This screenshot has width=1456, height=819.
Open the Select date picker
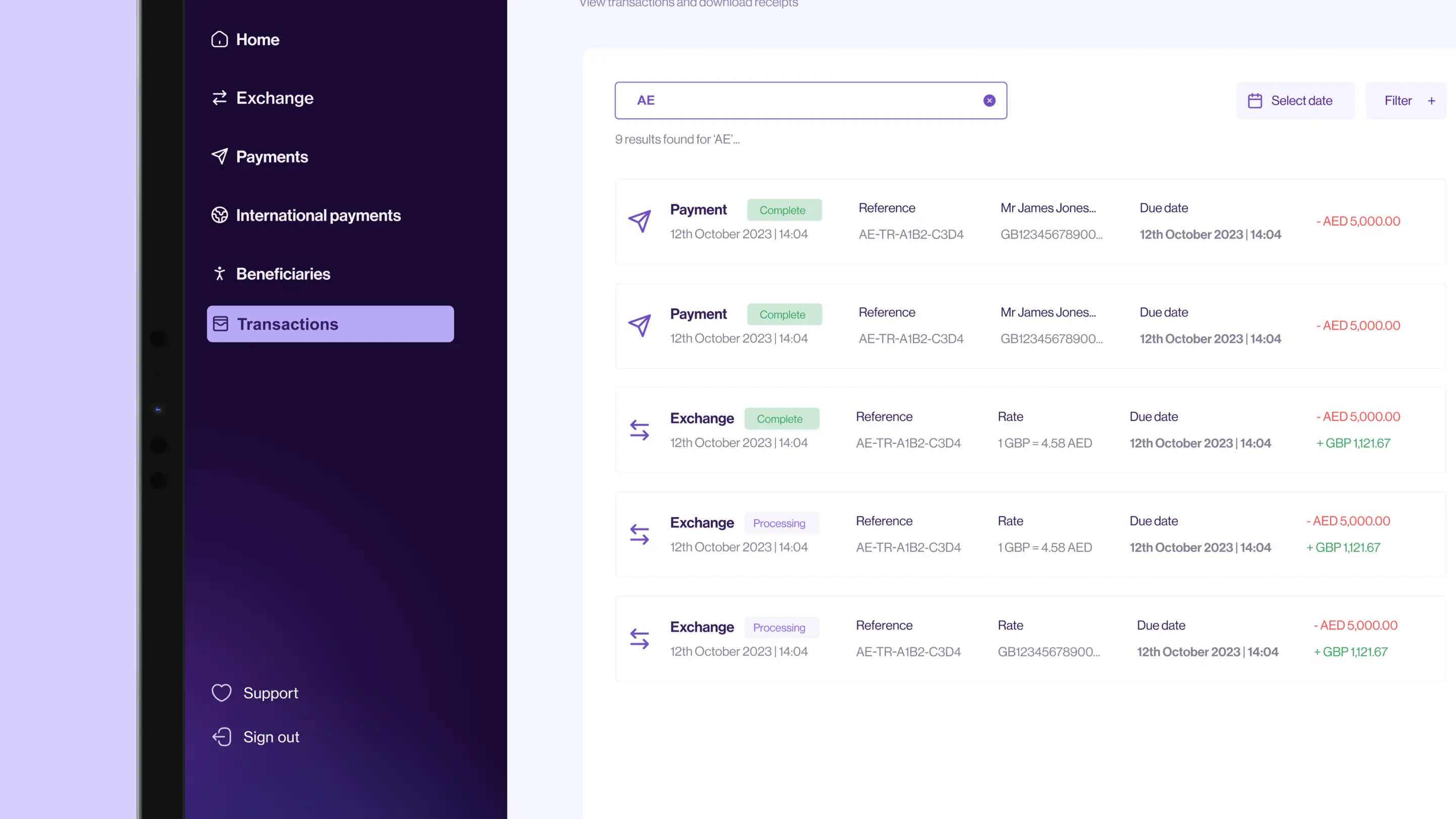(1295, 101)
